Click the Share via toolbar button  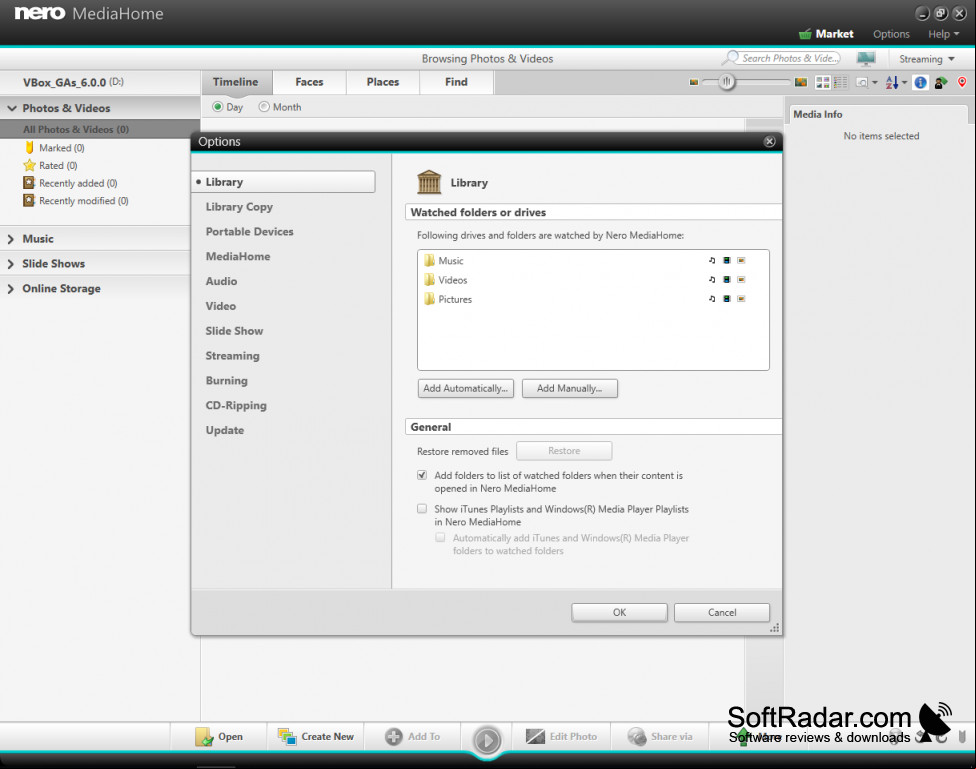(x=660, y=737)
